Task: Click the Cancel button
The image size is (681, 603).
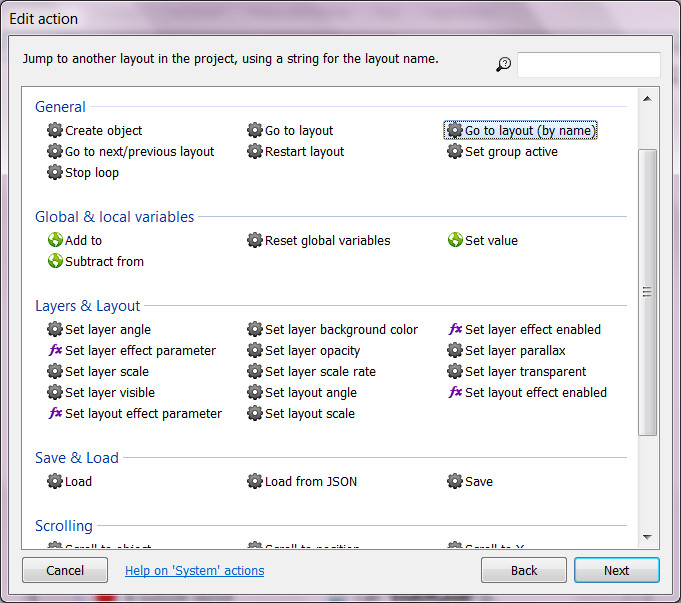Action: coord(65,570)
